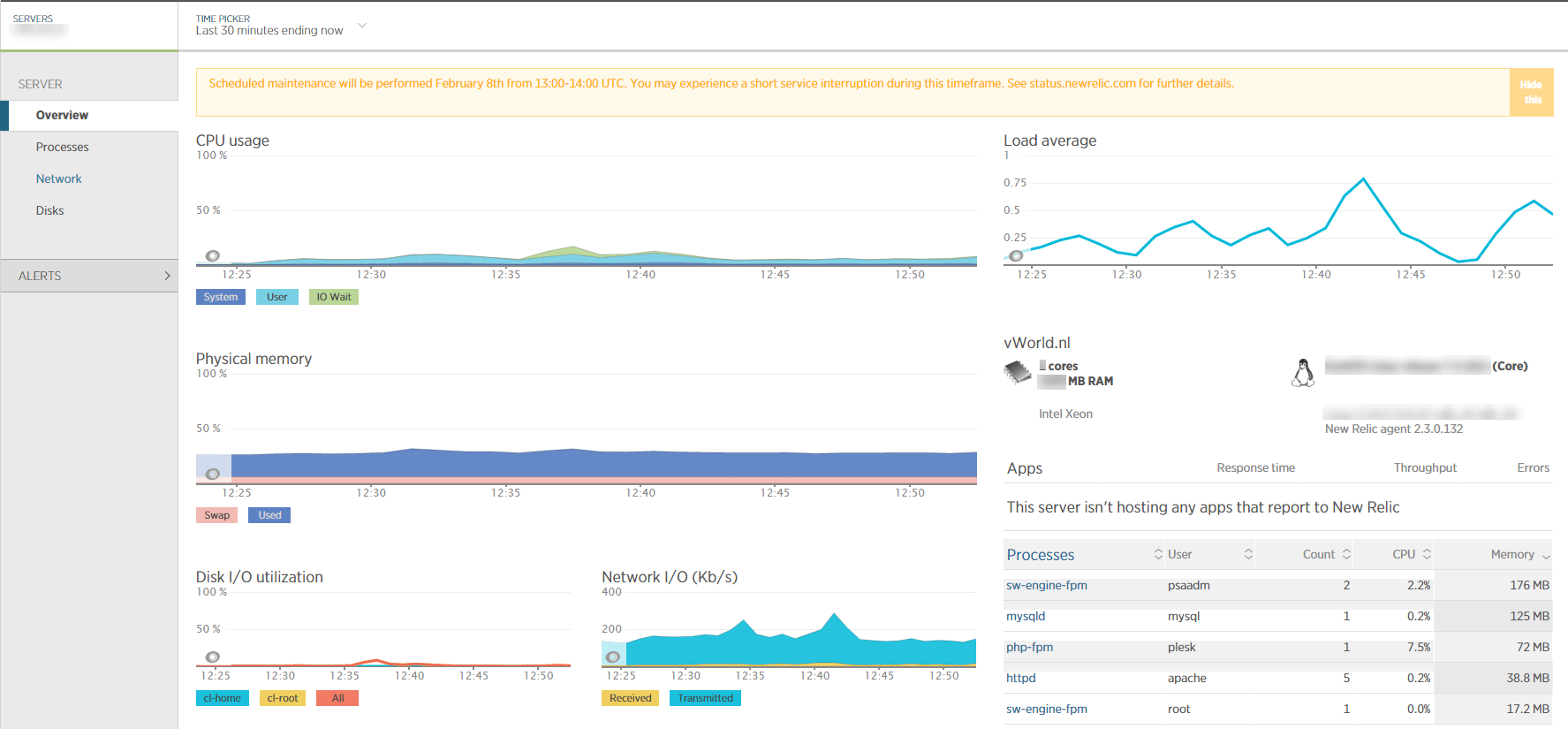Click the Linux penguin OS icon
The width and height of the screenshot is (1568, 729).
point(1303,373)
